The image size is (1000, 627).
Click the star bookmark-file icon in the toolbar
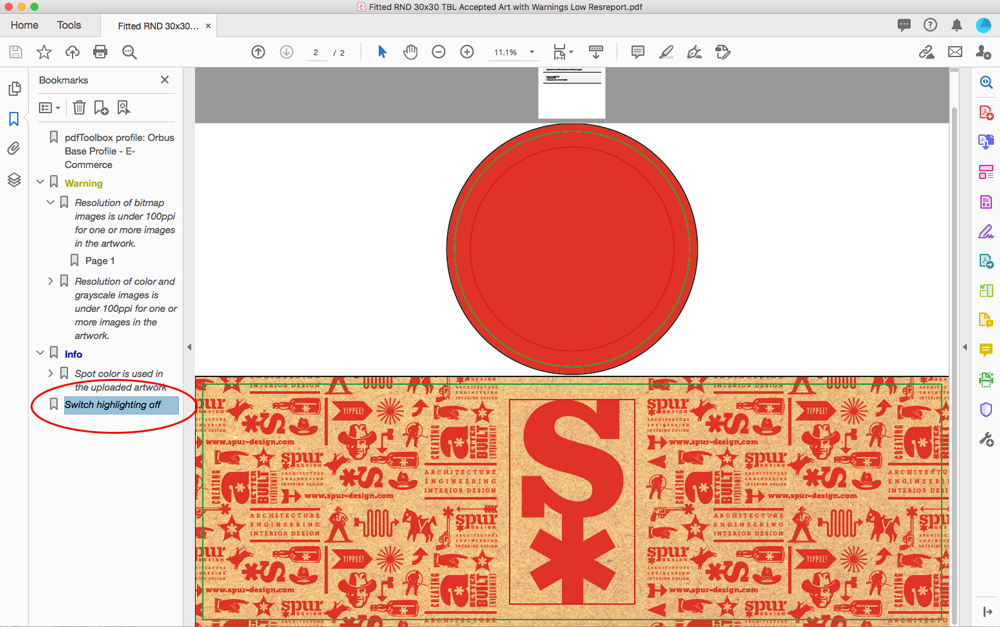[x=44, y=52]
